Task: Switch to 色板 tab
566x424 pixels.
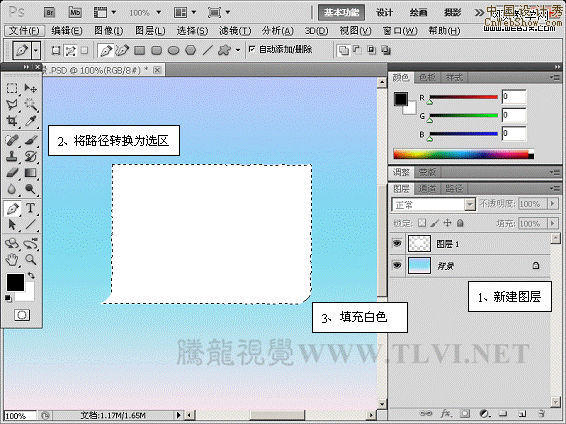Action: click(427, 77)
